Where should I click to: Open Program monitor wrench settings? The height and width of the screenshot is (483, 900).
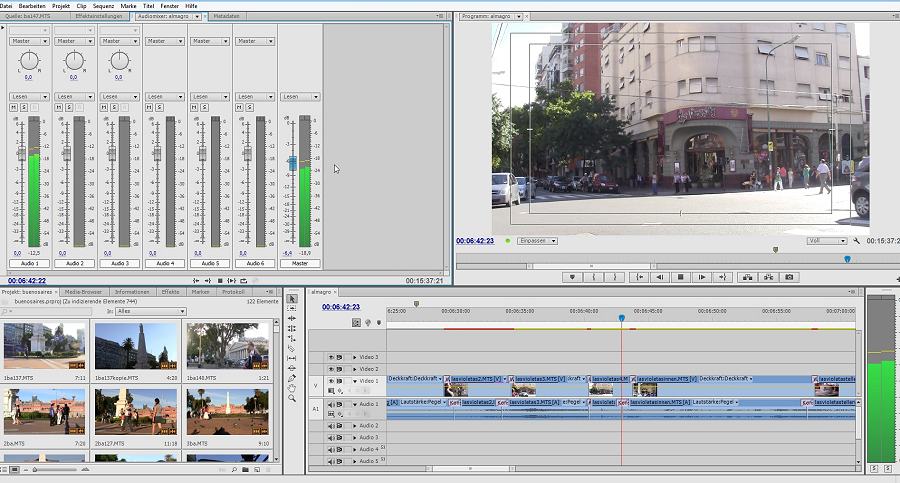[x=856, y=241]
